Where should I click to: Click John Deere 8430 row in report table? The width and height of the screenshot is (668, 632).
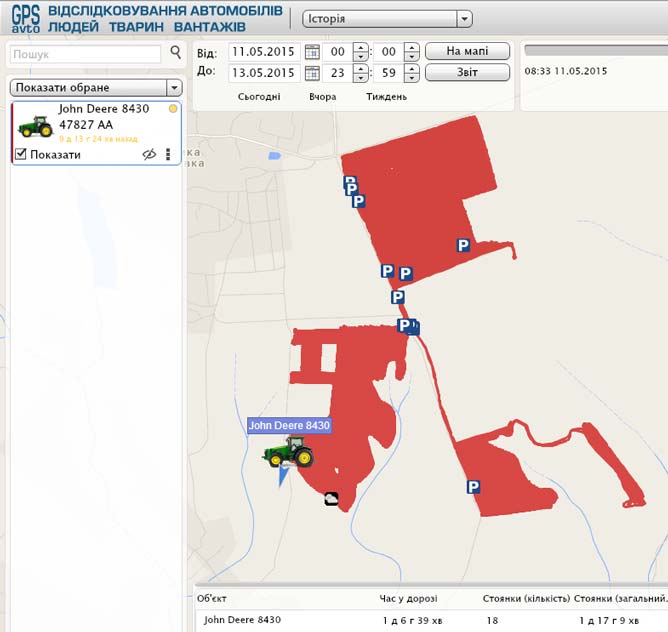pos(432,620)
